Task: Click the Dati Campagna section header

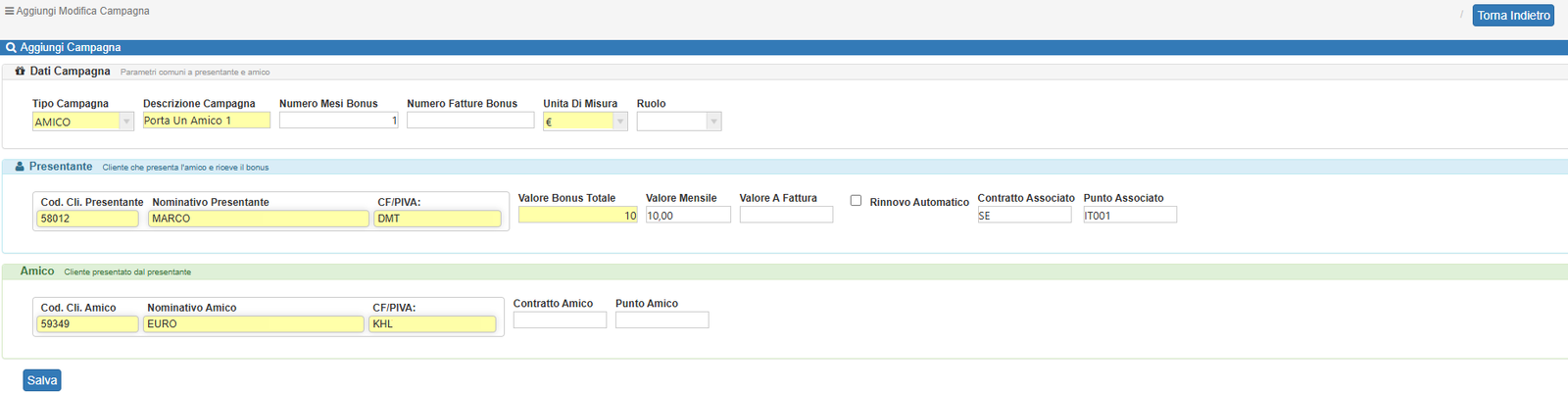Action: 70,72
